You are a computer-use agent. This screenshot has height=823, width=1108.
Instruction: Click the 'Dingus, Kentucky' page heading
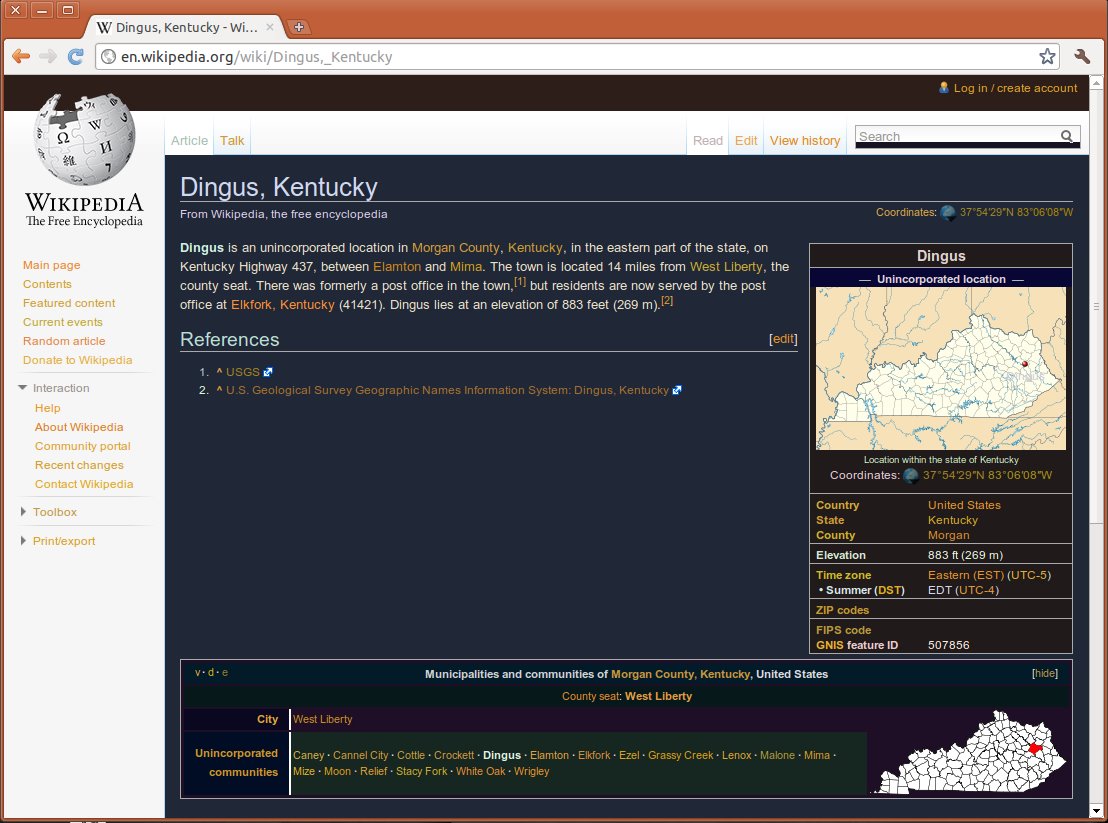(x=278, y=187)
